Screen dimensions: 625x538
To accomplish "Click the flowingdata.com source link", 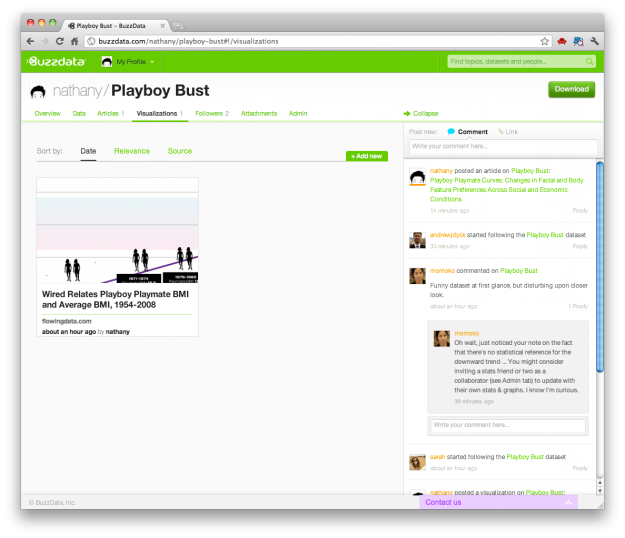I will pyautogui.click(x=67, y=321).
